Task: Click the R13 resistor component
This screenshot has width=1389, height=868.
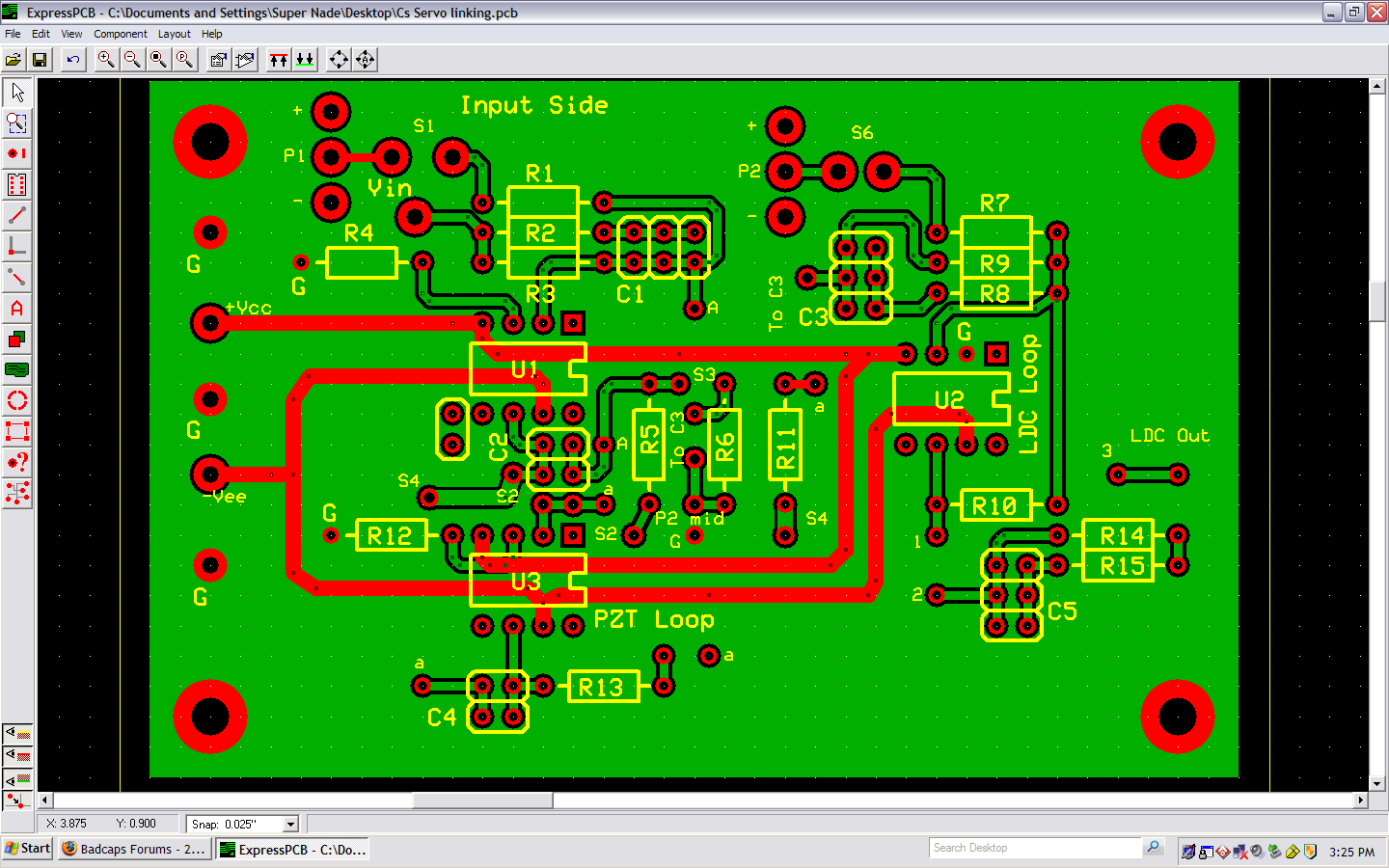Action: click(x=603, y=687)
